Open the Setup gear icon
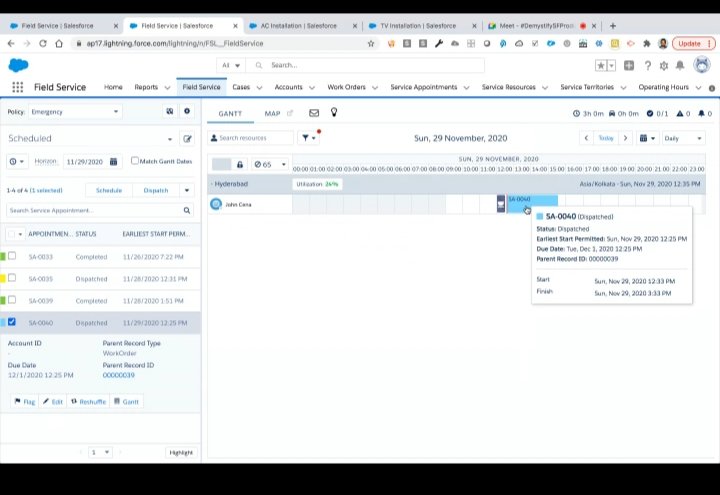720x495 pixels. click(664, 66)
